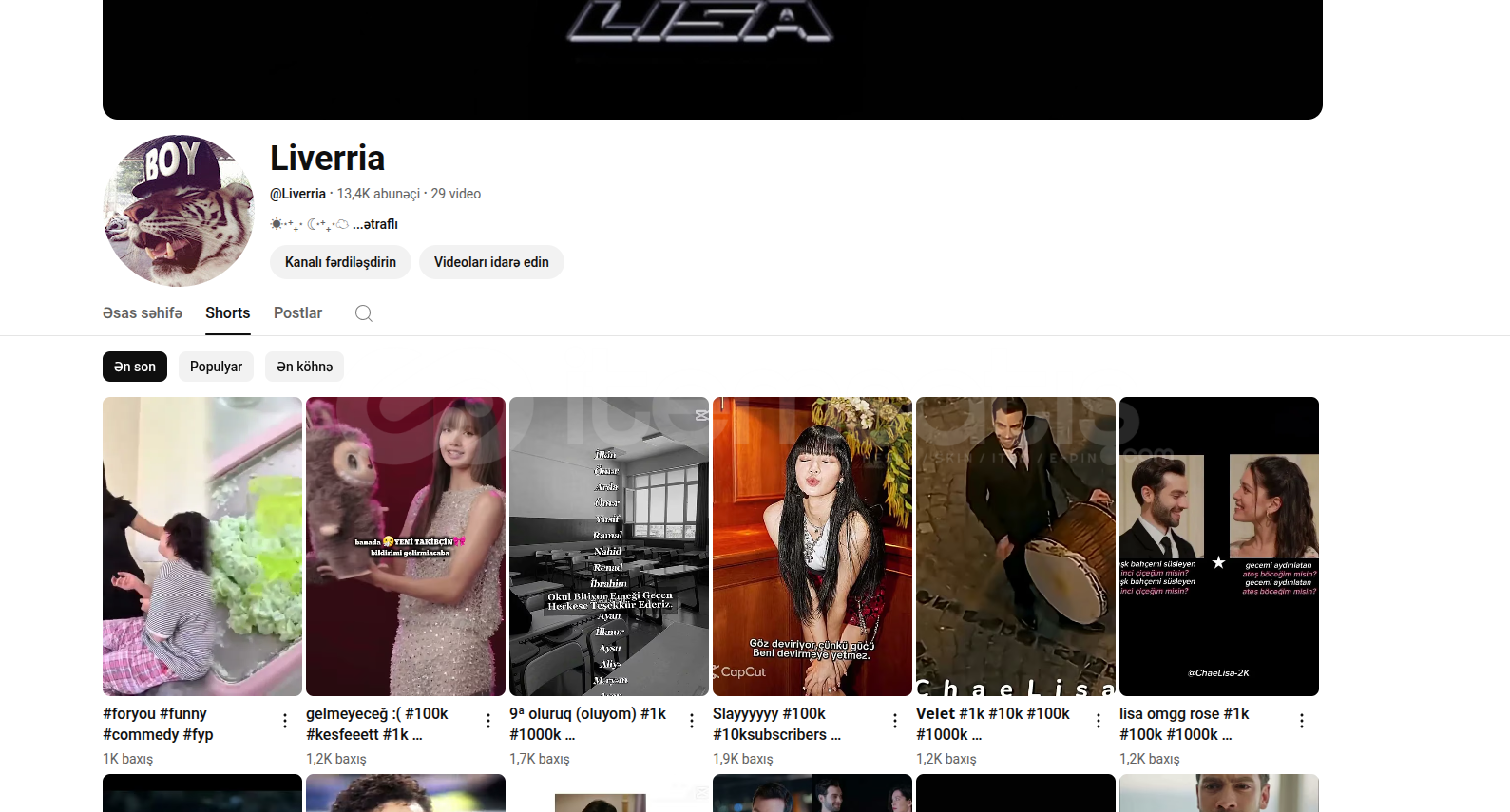Open options menu for 'gelmeyeceğ :(' short
This screenshot has width=1510, height=812.
tap(488, 721)
